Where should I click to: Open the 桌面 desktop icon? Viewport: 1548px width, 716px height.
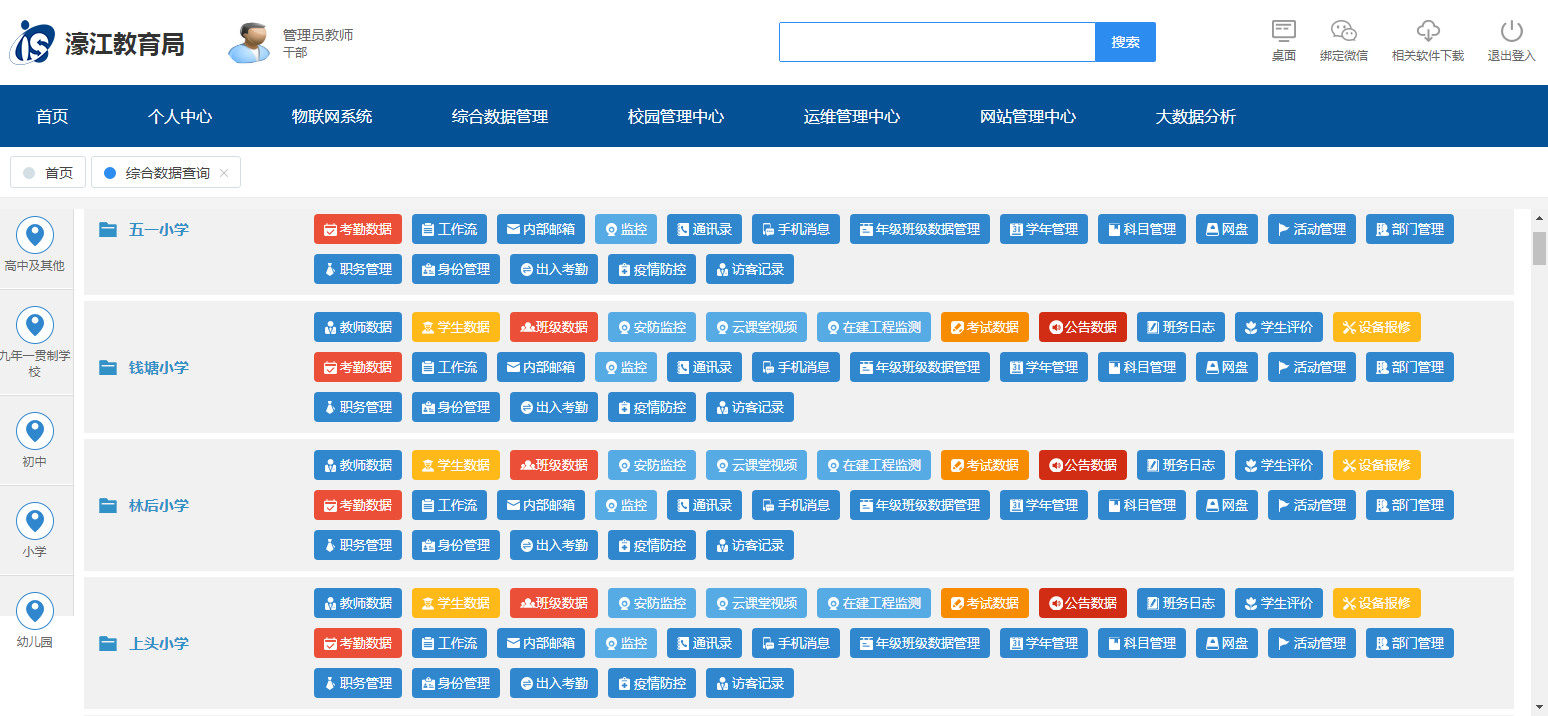pos(1284,31)
